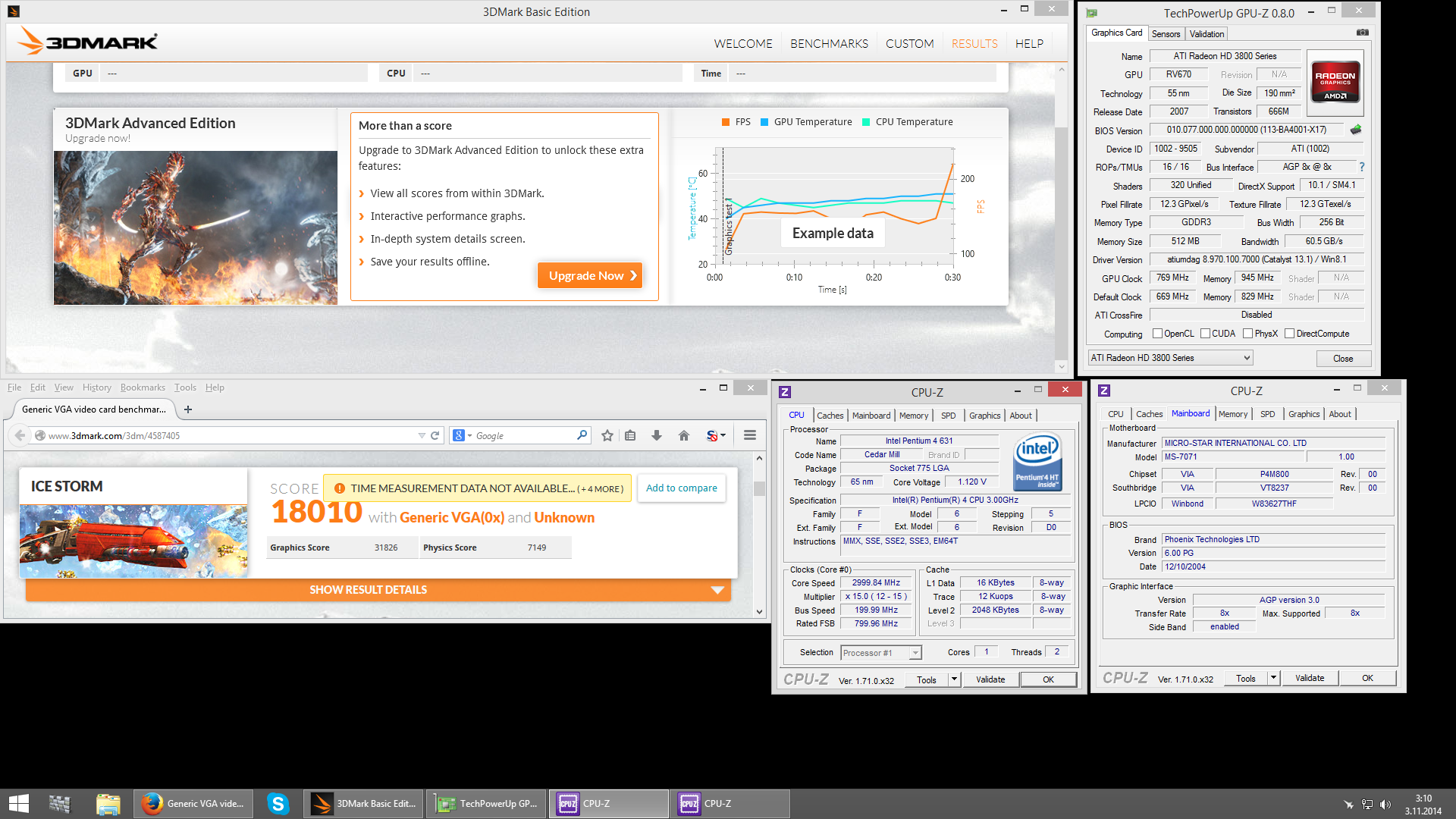Screen dimensions: 1456x819
Task: Open the Firefox bookmarks list icon
Action: [x=630, y=435]
